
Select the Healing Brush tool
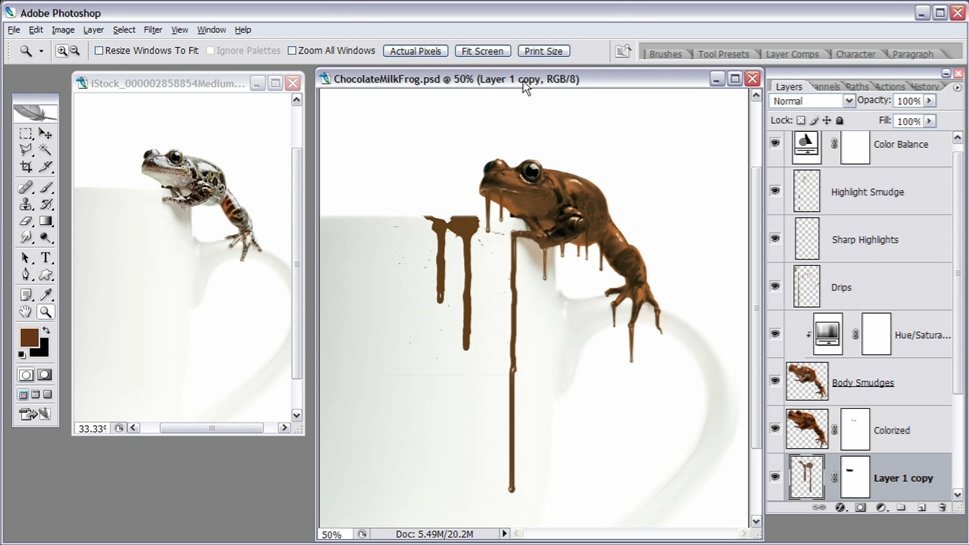coord(26,187)
